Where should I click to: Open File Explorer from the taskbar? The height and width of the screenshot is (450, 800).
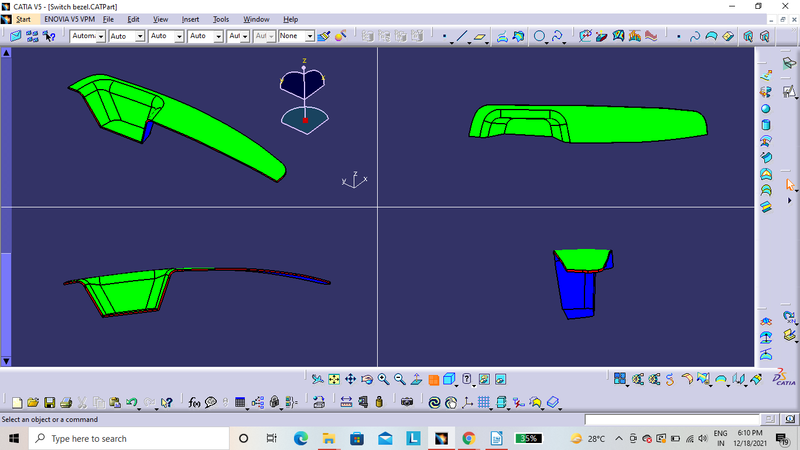click(x=329, y=439)
